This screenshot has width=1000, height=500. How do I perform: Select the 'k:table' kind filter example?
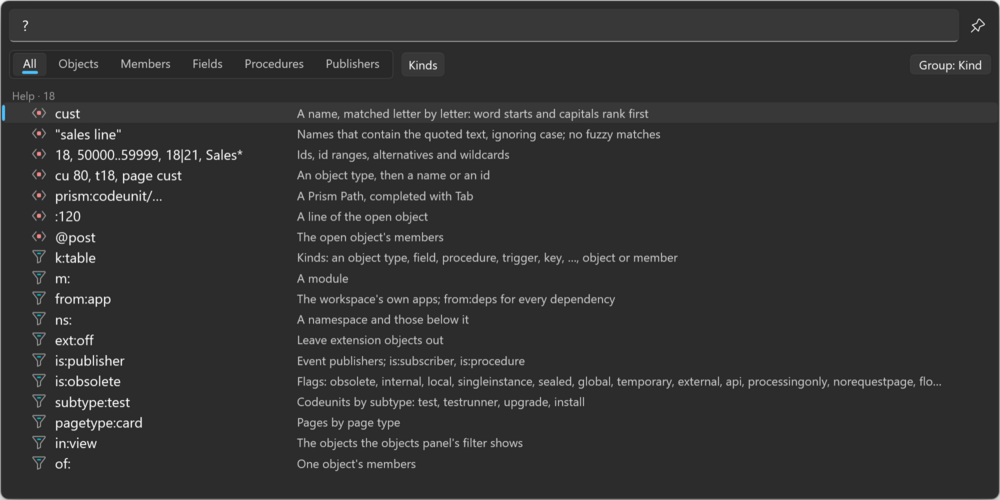coord(75,258)
